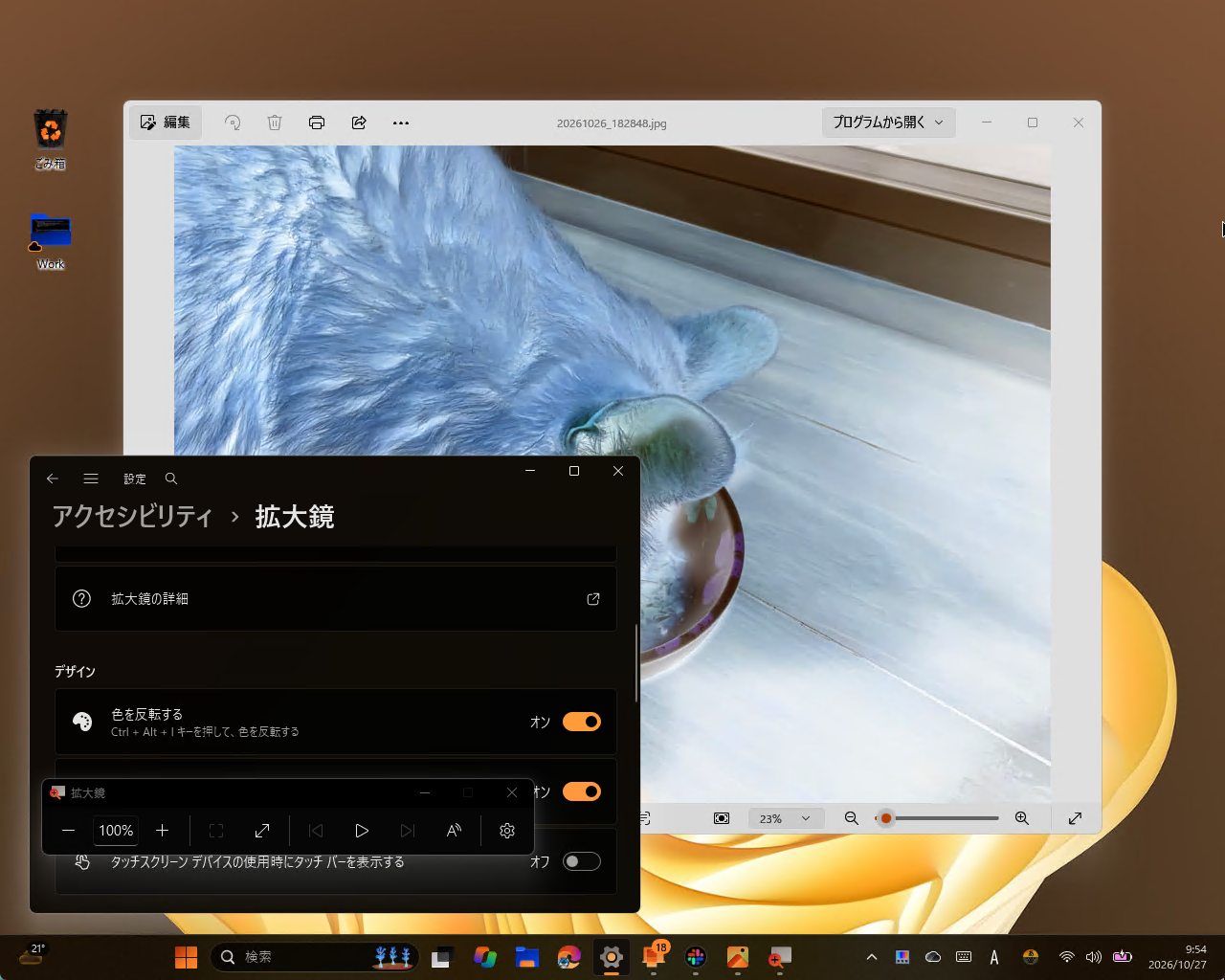
Task: Decrease magnification with Magnifier minus button
Action: pyautogui.click(x=69, y=831)
